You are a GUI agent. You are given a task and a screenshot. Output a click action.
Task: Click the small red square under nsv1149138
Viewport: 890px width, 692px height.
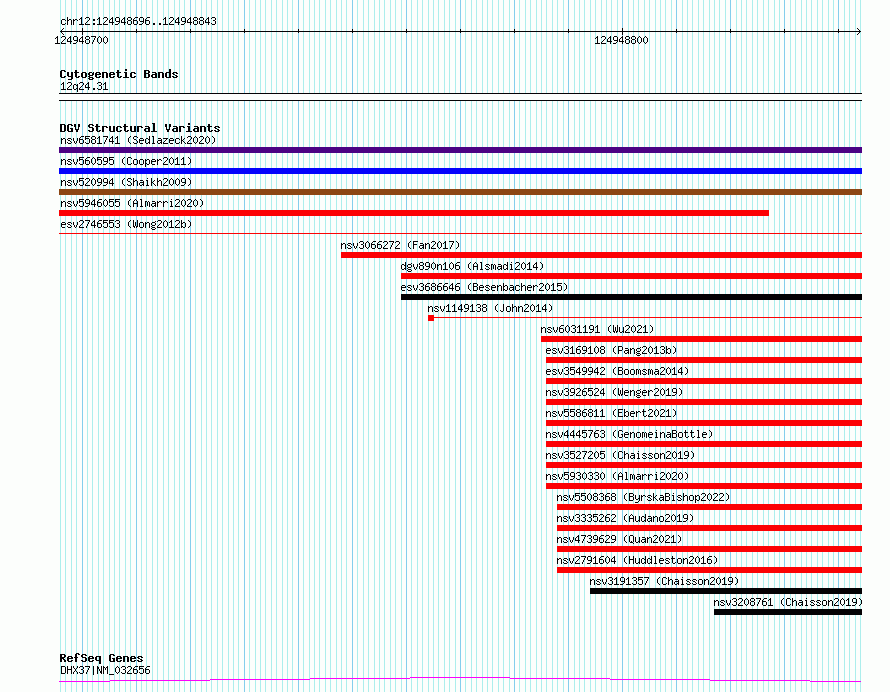tap(431, 318)
